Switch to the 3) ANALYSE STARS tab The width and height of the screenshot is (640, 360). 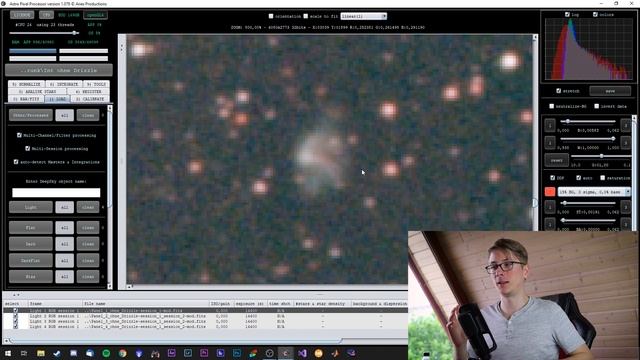click(x=38, y=91)
